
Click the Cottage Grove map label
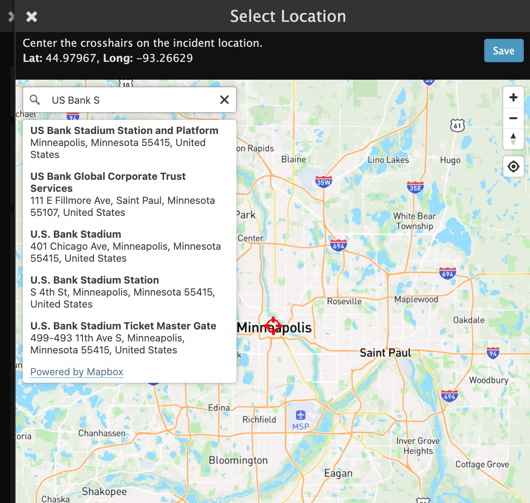[x=482, y=464]
